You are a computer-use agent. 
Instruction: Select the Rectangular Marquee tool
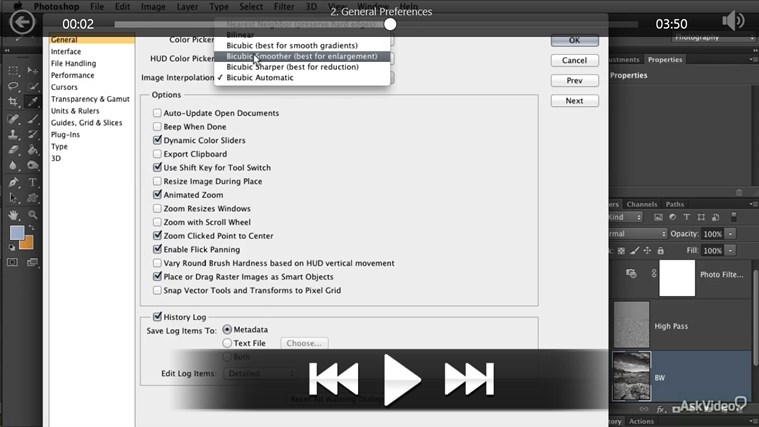(x=13, y=71)
